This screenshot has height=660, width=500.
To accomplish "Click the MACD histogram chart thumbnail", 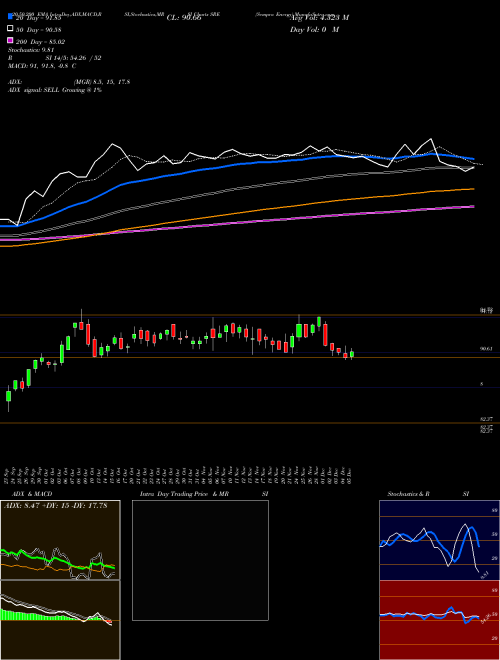I will pos(60,620).
